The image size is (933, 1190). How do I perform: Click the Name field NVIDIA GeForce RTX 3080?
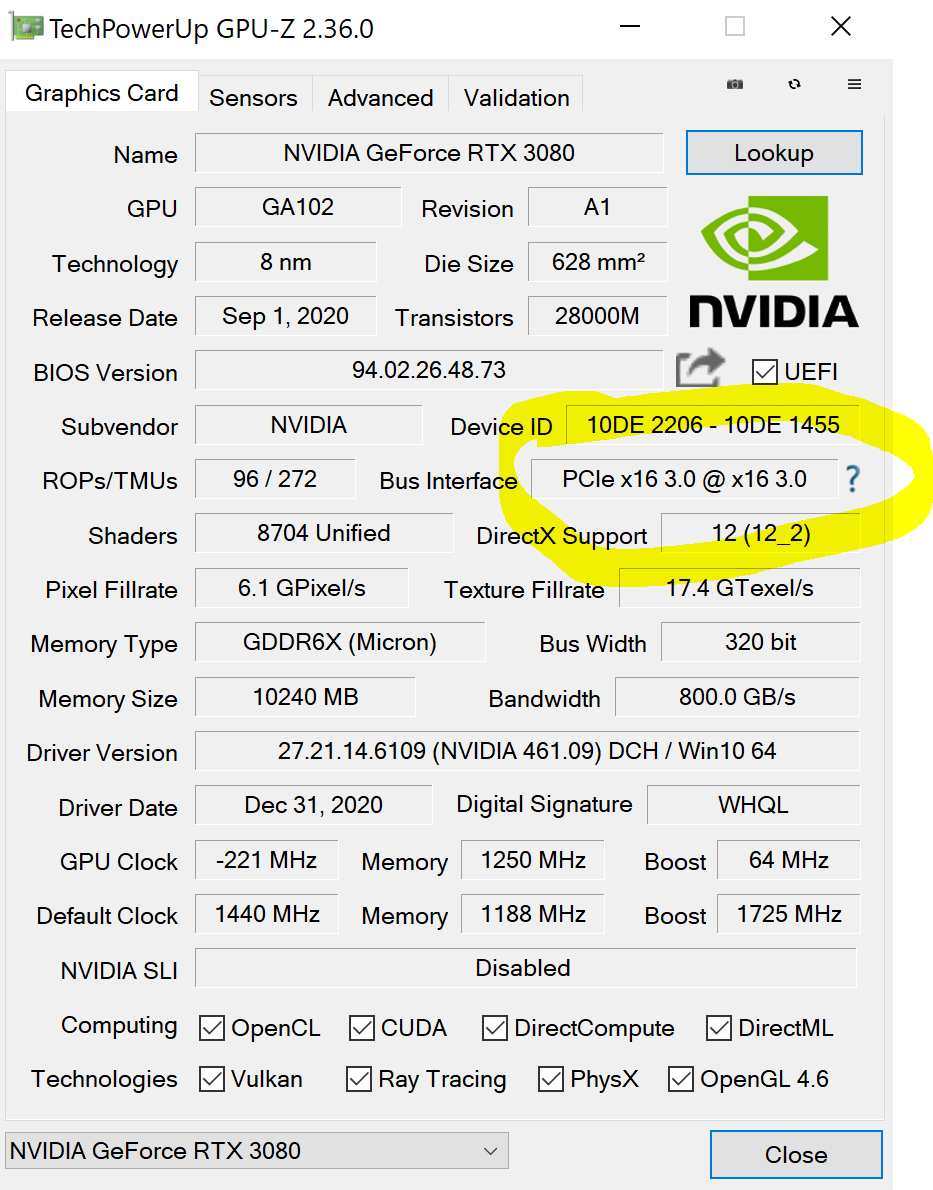click(x=429, y=153)
